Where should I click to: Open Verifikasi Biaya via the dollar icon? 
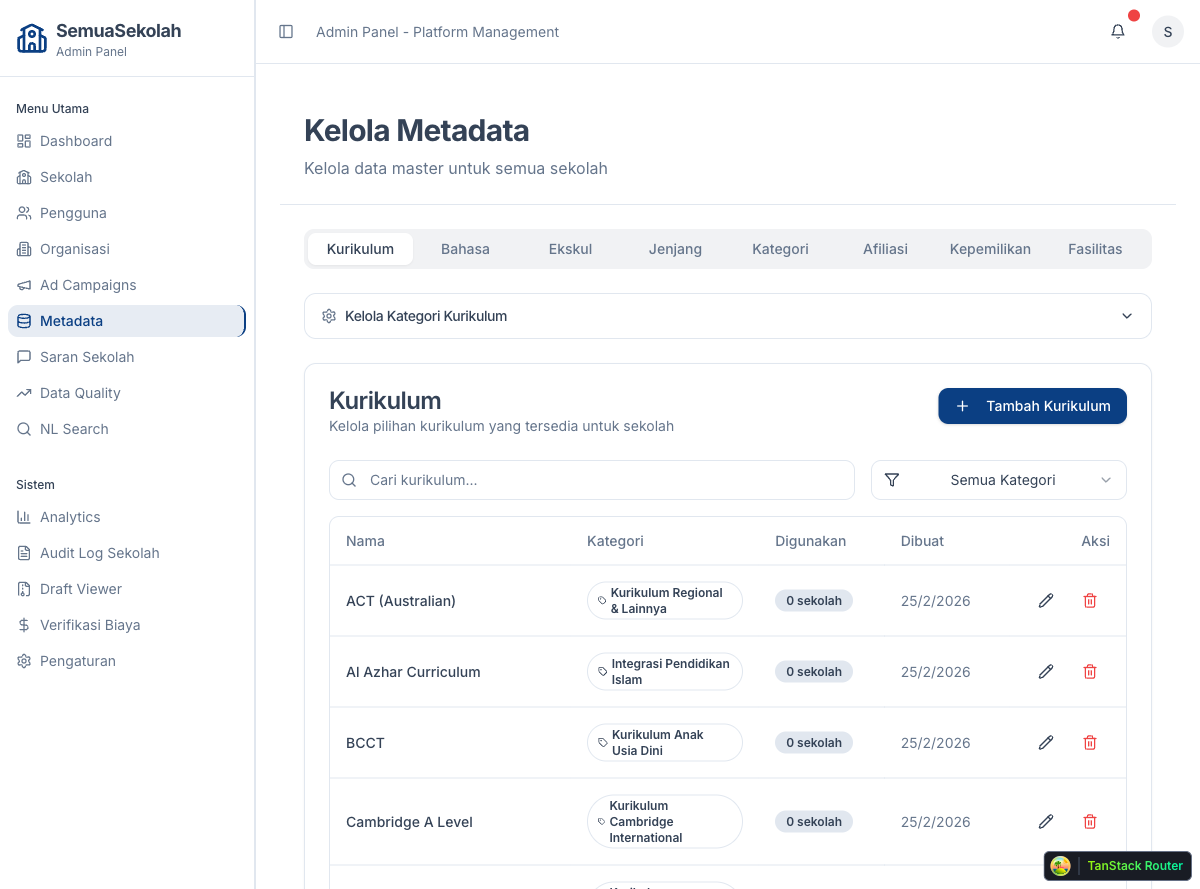(x=23, y=625)
